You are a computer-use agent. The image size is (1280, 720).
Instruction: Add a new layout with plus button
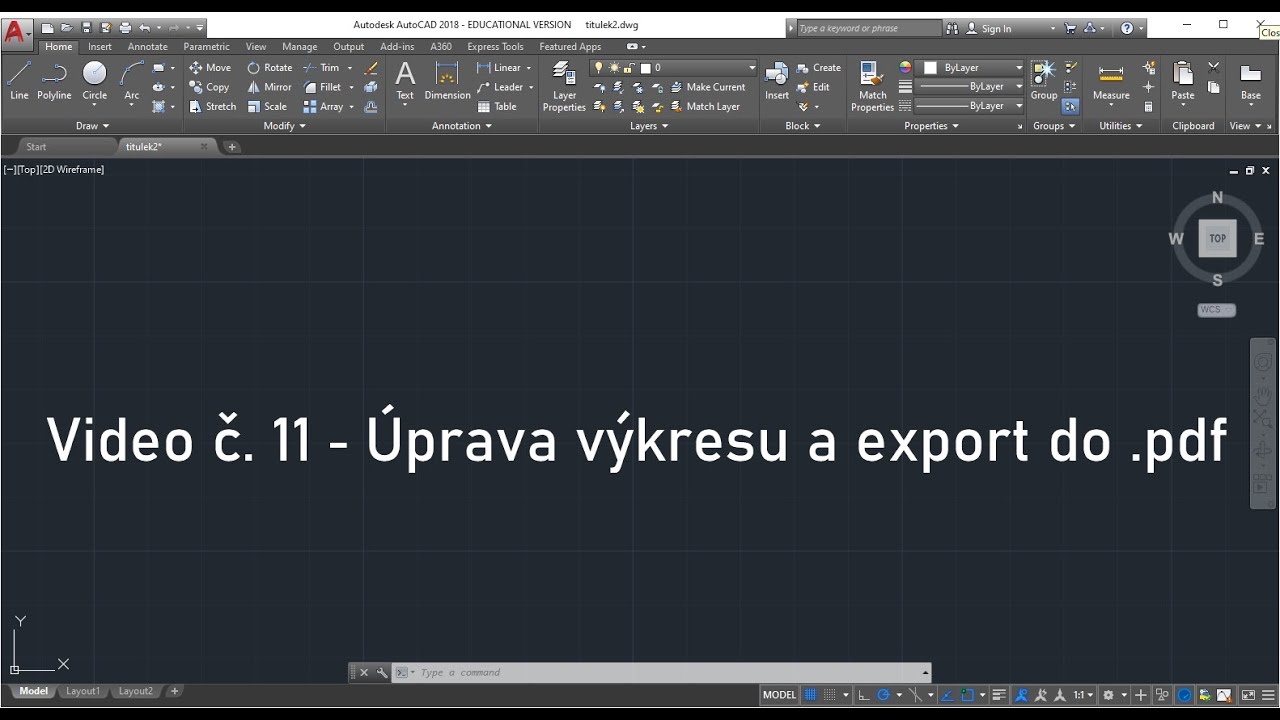coord(174,691)
